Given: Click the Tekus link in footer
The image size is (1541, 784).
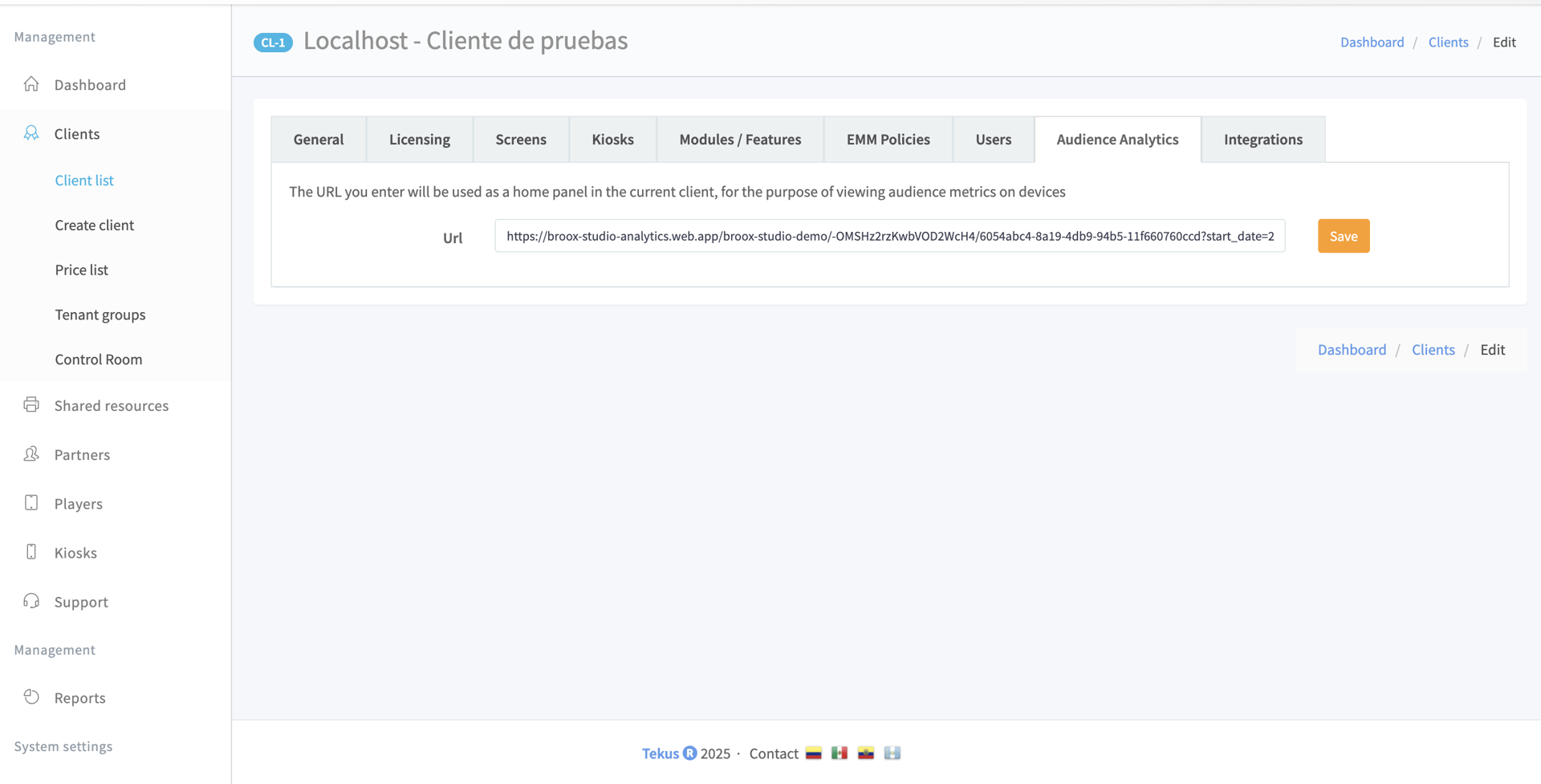Looking at the screenshot, I should tap(660, 754).
